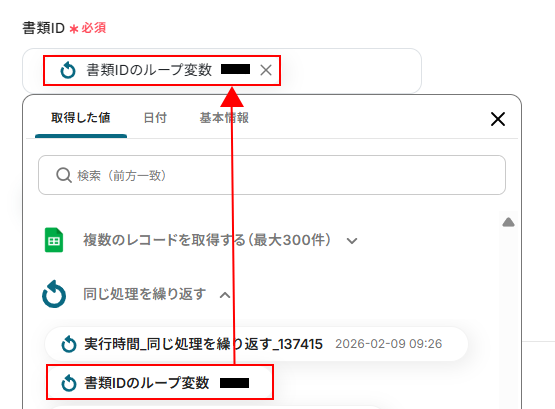
Task: Expand 複数のレコードを取得する chevron
Action: (x=352, y=241)
